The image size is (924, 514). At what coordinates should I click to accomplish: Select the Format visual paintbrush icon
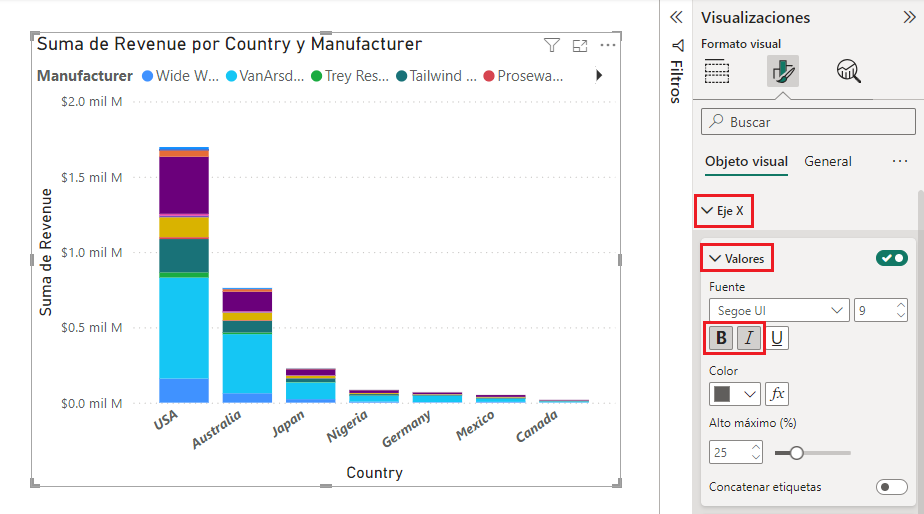pos(783,71)
